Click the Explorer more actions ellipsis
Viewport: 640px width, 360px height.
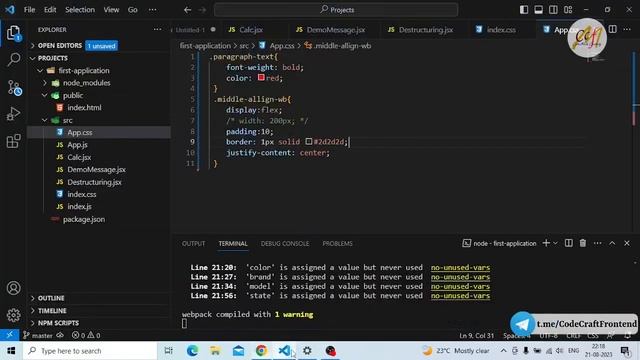157,29
